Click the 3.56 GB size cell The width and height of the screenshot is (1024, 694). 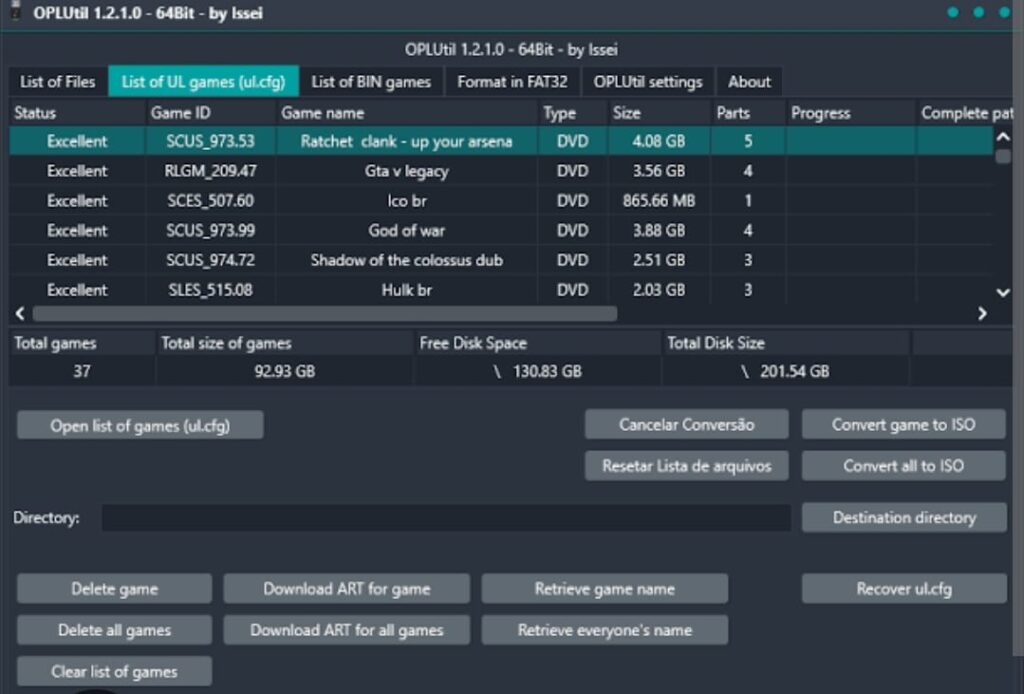[659, 171]
